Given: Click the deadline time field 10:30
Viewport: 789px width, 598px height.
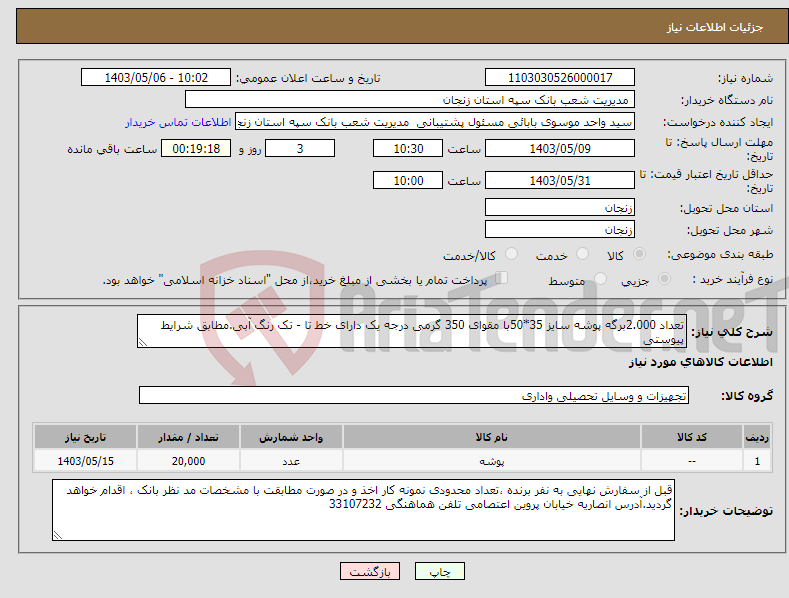Looking at the screenshot, I should point(408,148).
